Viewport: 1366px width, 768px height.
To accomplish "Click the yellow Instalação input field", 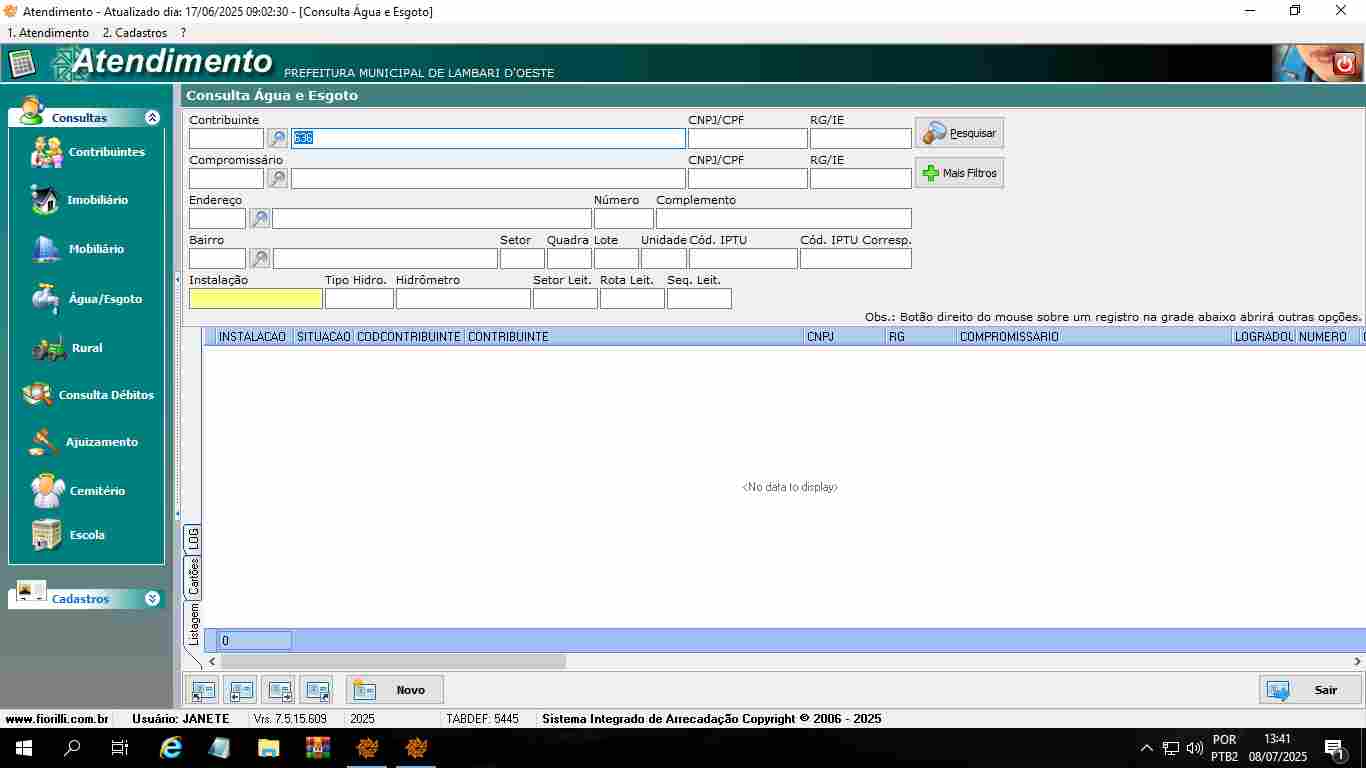I will pyautogui.click(x=256, y=299).
